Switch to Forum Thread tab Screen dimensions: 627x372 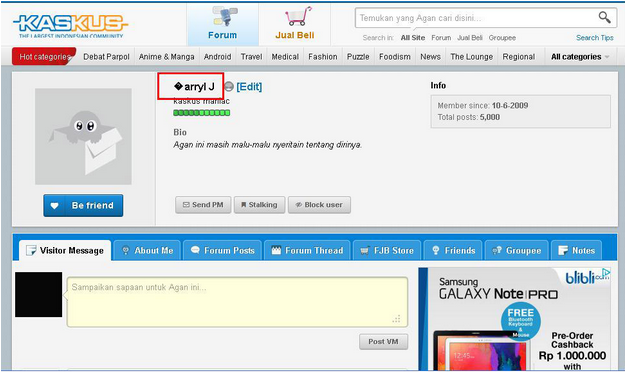coord(307,251)
